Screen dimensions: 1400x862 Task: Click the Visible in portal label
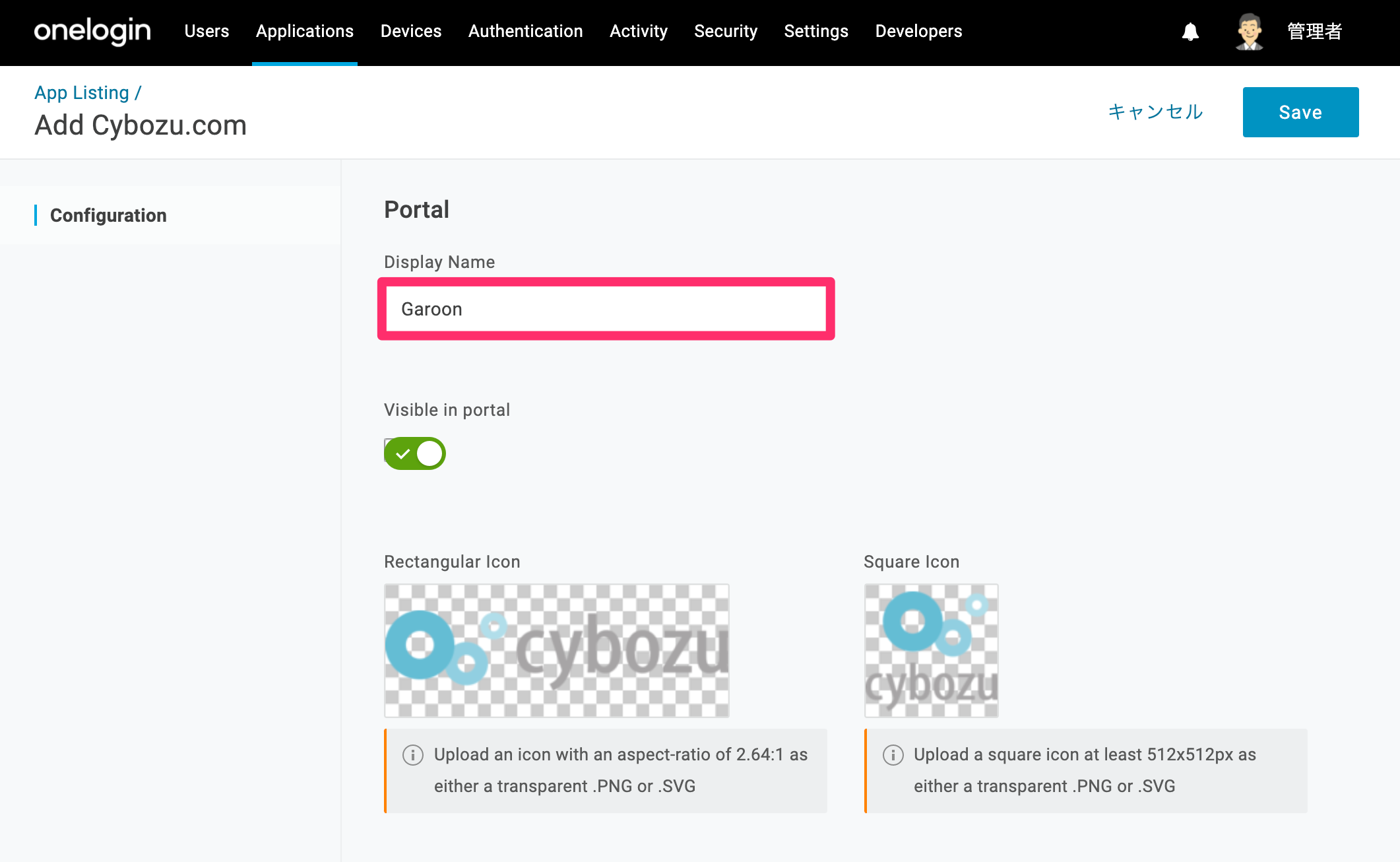(447, 410)
